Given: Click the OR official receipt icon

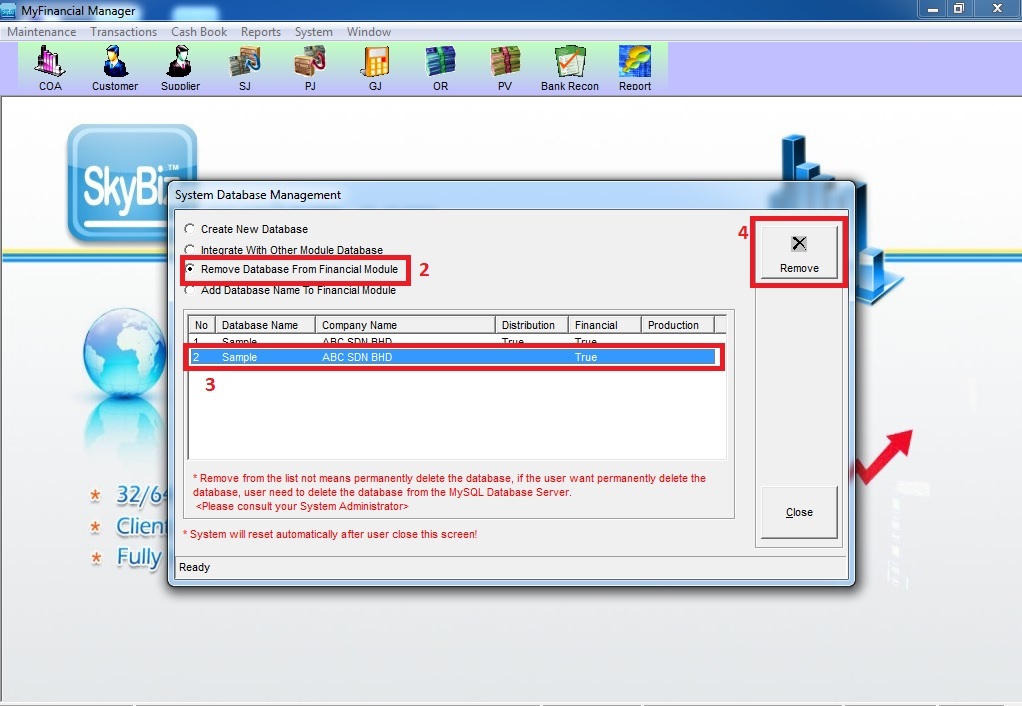Looking at the screenshot, I should pos(440,66).
